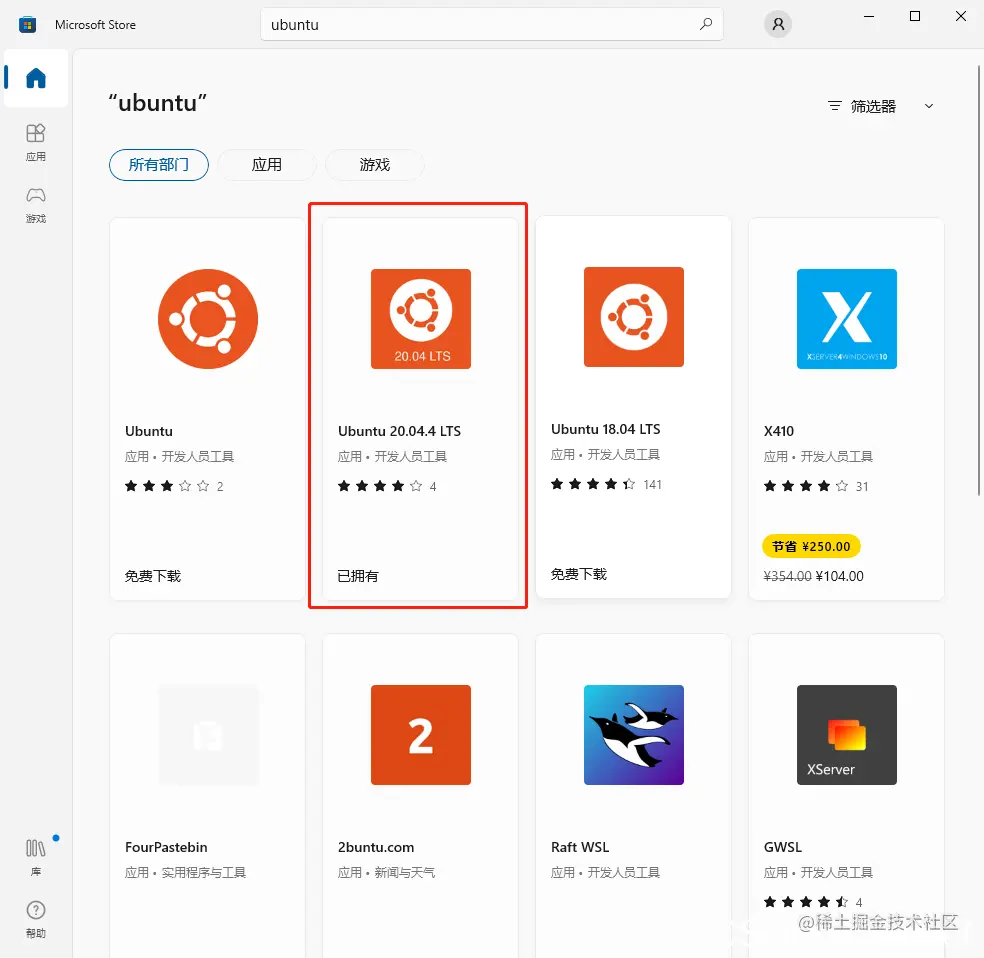The image size is (984, 958).
Task: Click the X410 31-review star rating
Action: pos(816,486)
